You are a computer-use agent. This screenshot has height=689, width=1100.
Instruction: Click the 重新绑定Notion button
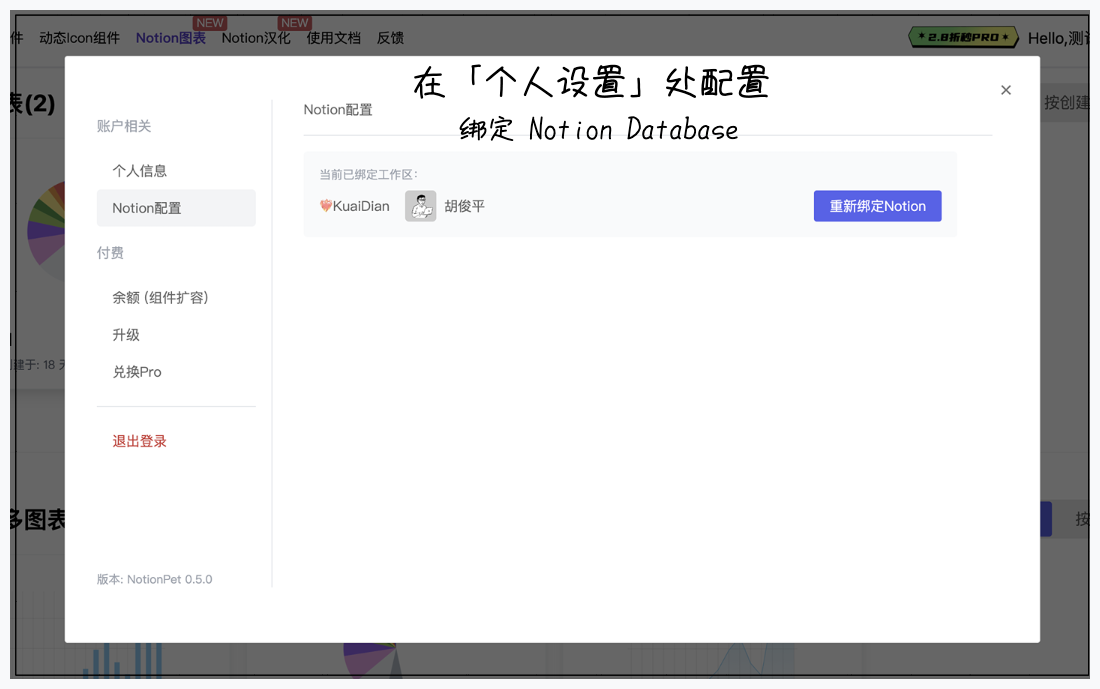coord(877,206)
